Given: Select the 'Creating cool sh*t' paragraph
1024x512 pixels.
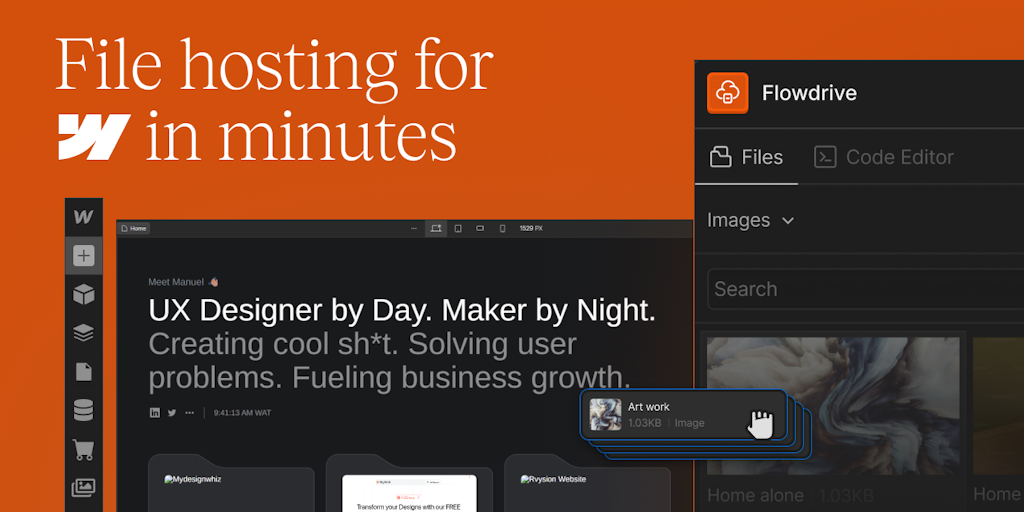Looking at the screenshot, I should tap(389, 361).
